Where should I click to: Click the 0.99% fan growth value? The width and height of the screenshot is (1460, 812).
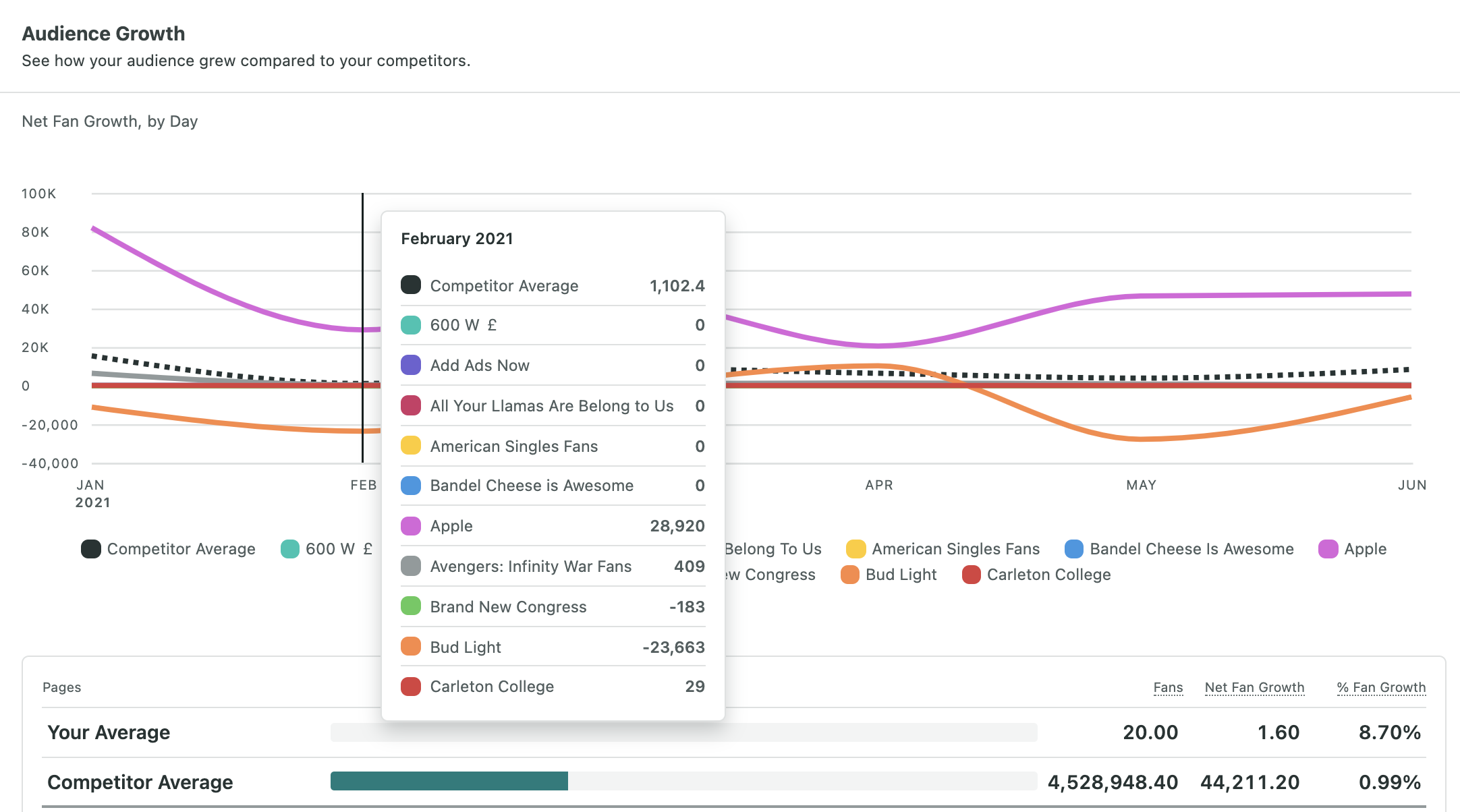[x=1390, y=782]
